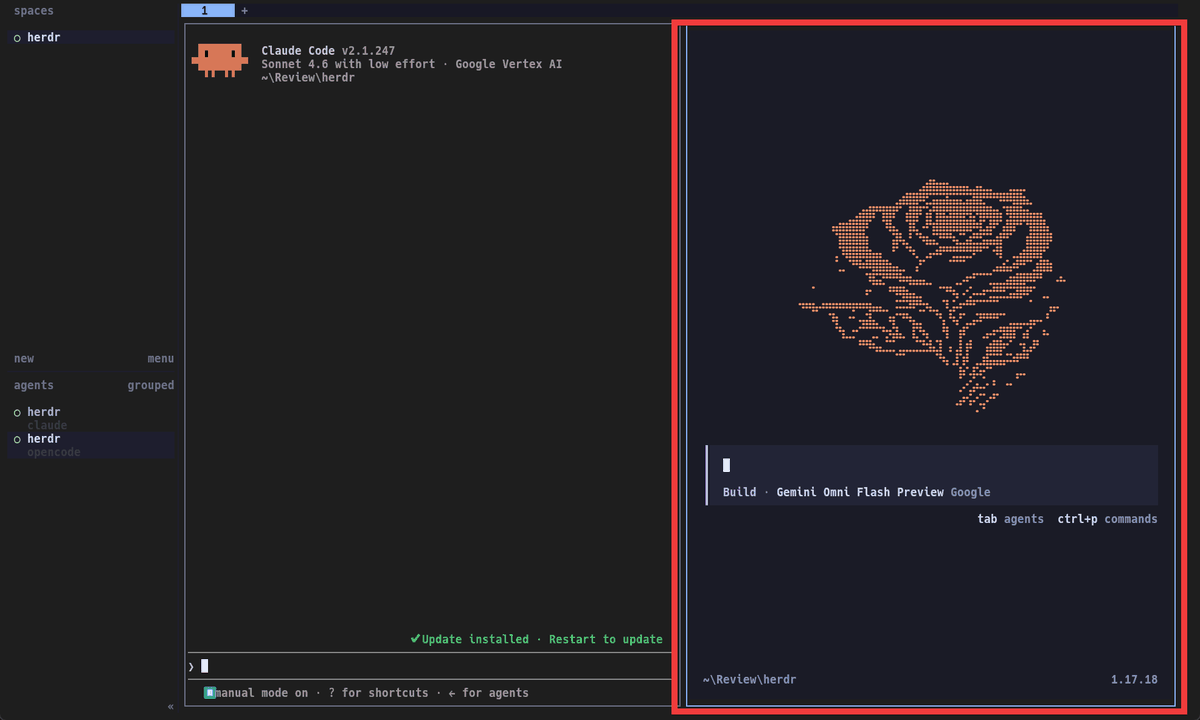Toggle the grouped agents view
This screenshot has height=720, width=1200.
pos(150,385)
